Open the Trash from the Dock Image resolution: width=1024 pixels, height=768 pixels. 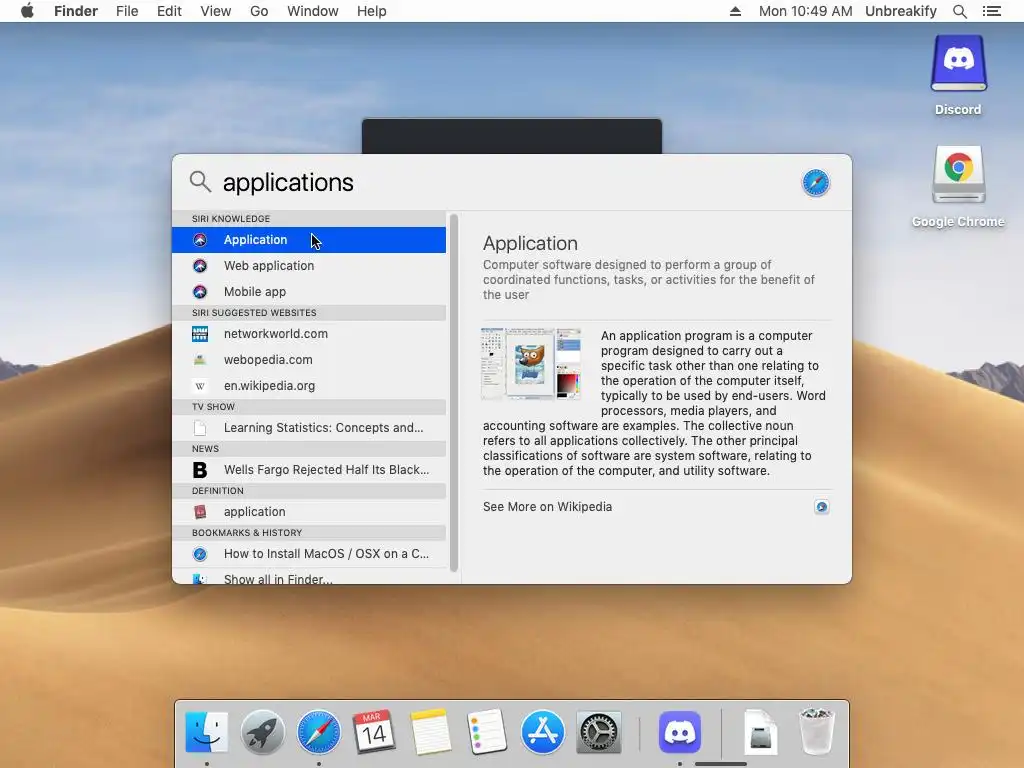point(817,733)
